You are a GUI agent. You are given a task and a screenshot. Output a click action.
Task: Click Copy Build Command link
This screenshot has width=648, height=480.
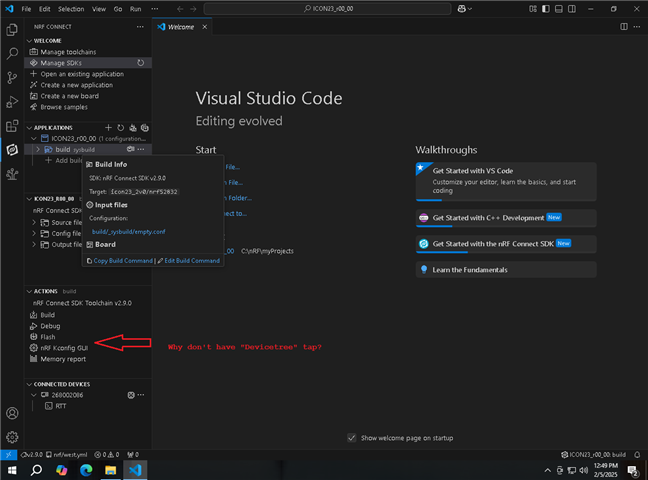tap(123, 260)
